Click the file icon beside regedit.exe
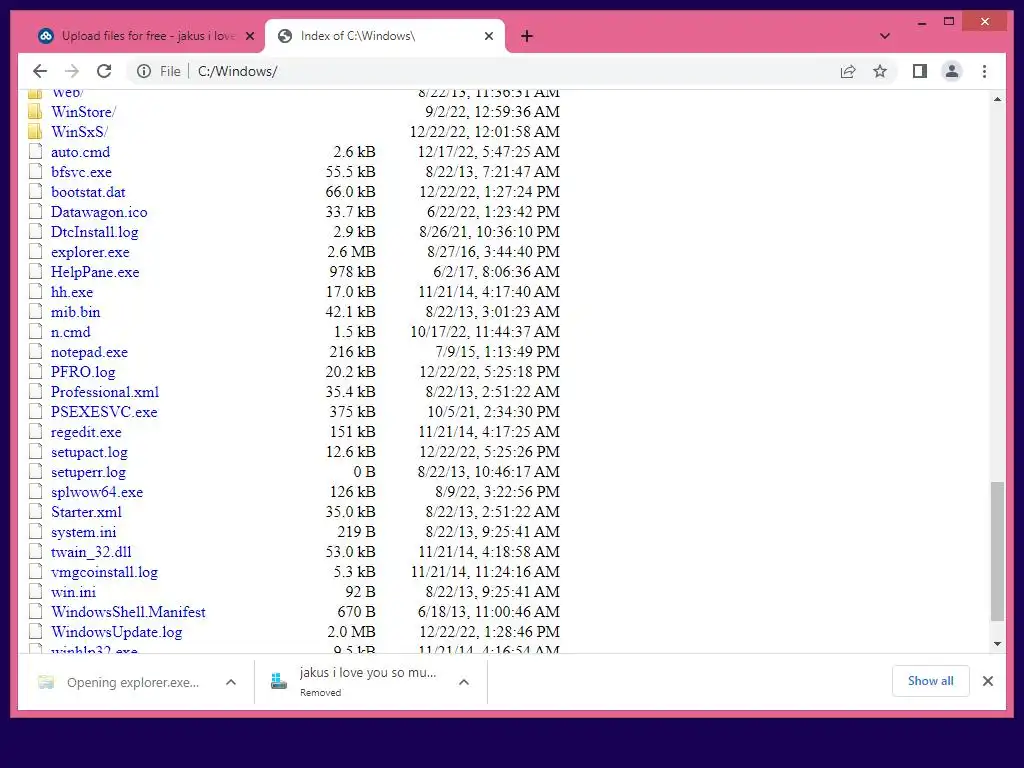Image resolution: width=1024 pixels, height=768 pixels. tap(35, 432)
